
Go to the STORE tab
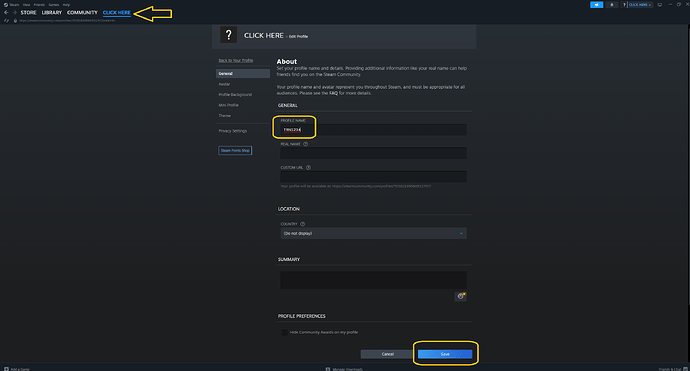[28, 12]
